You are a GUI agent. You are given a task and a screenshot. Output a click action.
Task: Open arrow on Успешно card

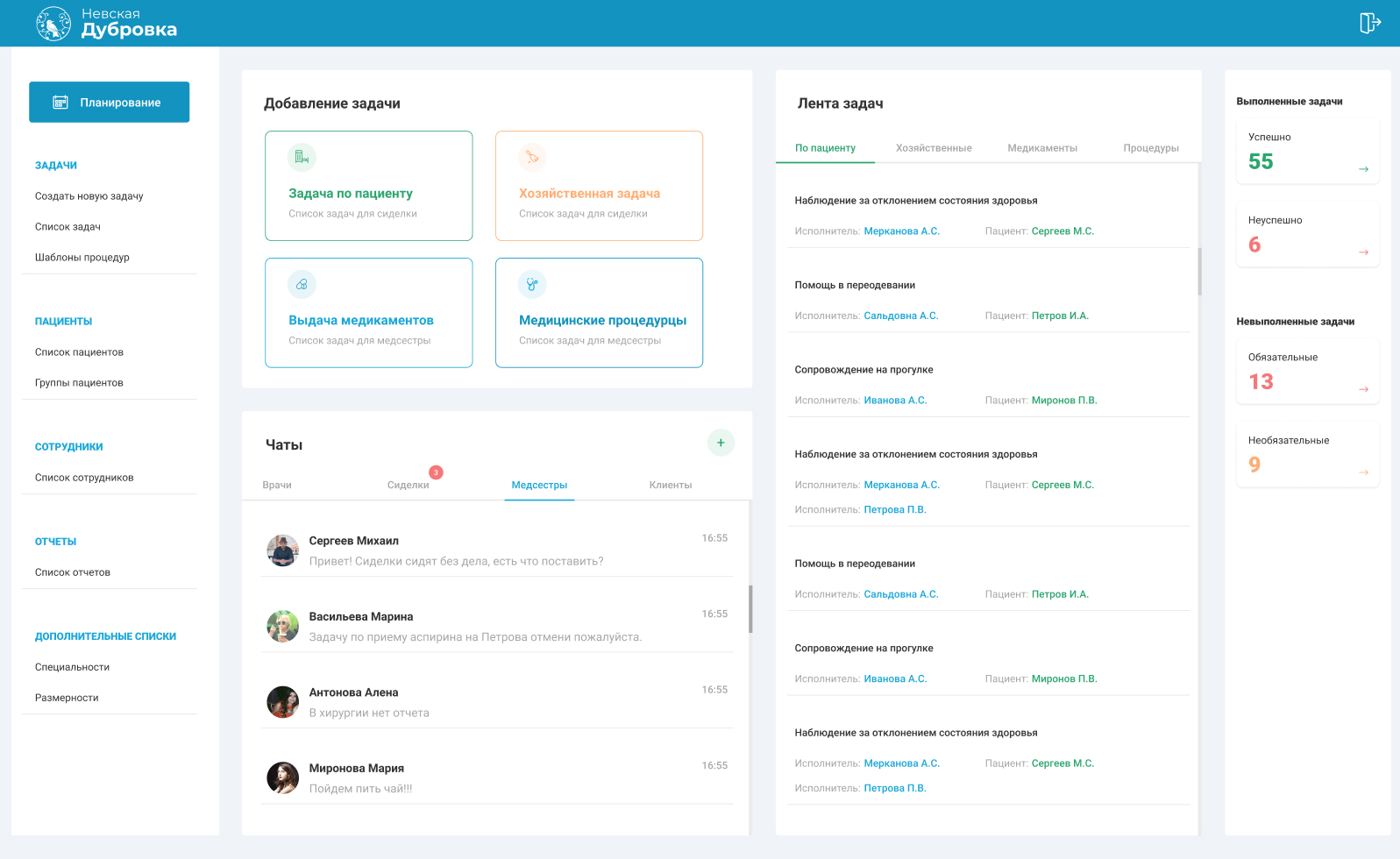coord(1363,169)
